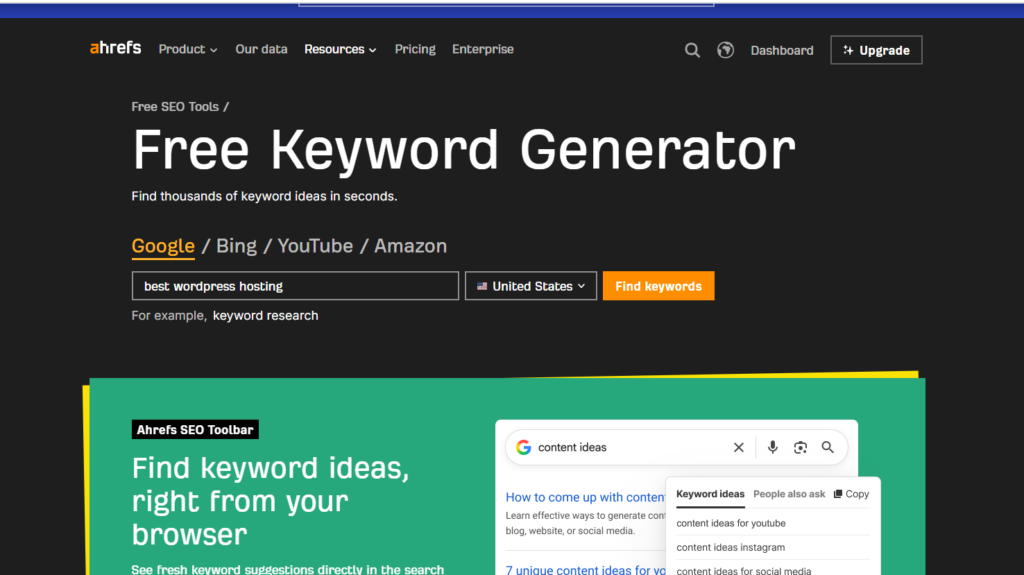
Task: Open Enterprise page
Action: (483, 49)
